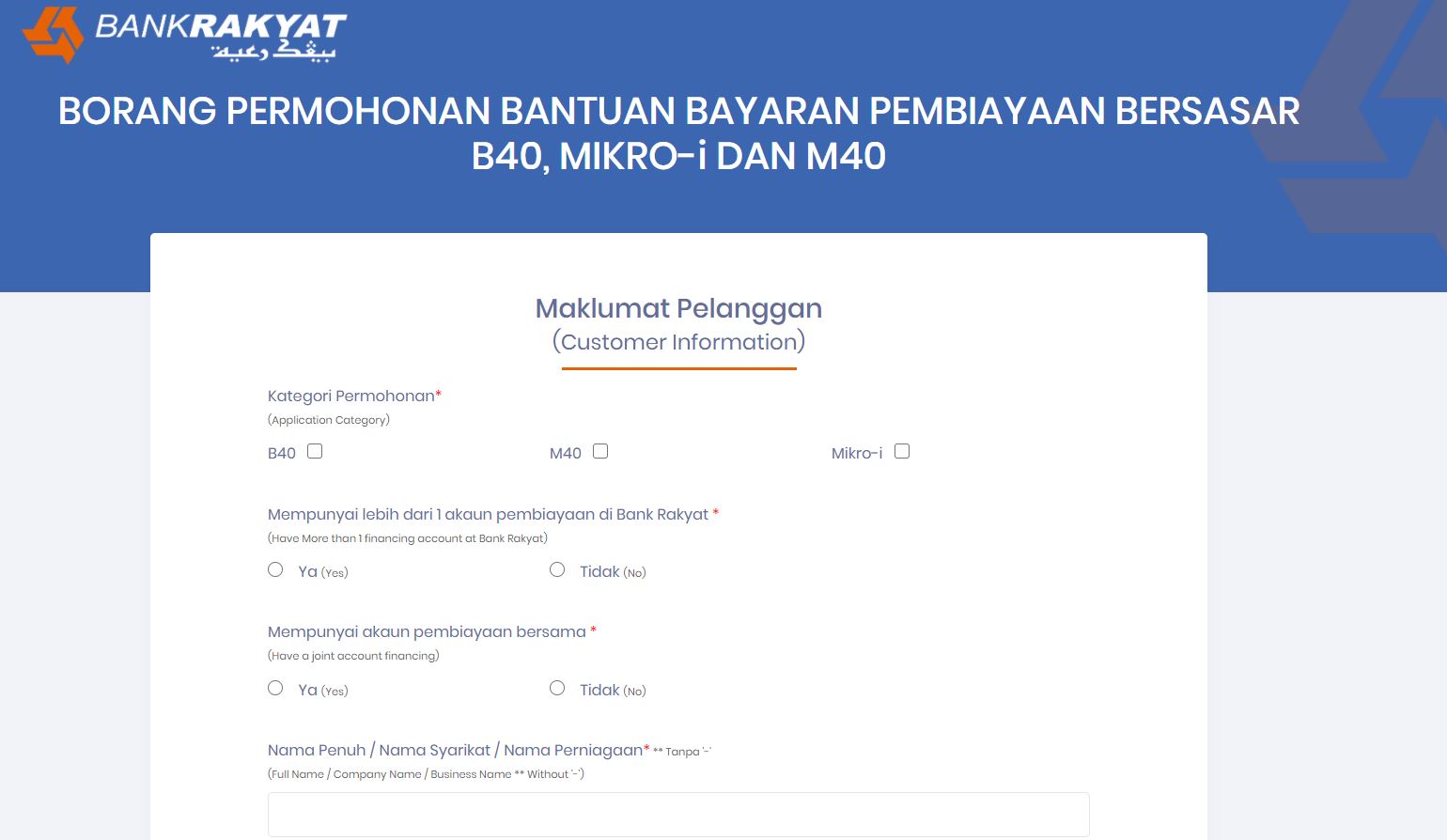Focus the Nama Penuh full name input field
The width and height of the screenshot is (1447, 840).
point(678,815)
